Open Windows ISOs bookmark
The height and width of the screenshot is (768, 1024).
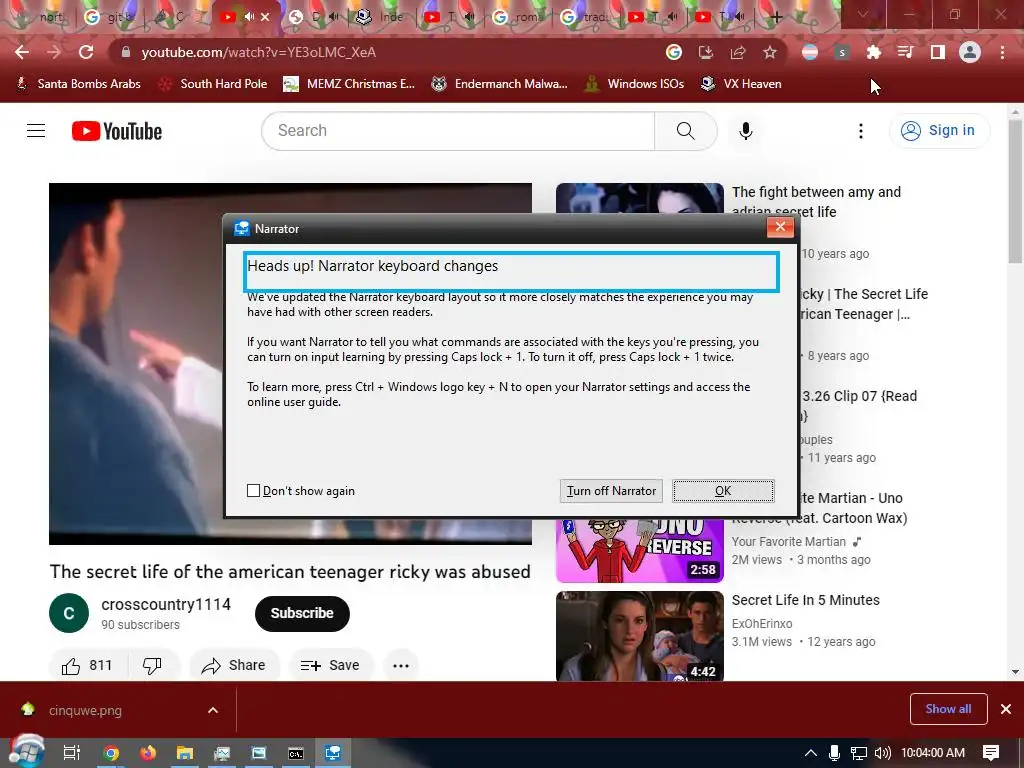pos(633,84)
